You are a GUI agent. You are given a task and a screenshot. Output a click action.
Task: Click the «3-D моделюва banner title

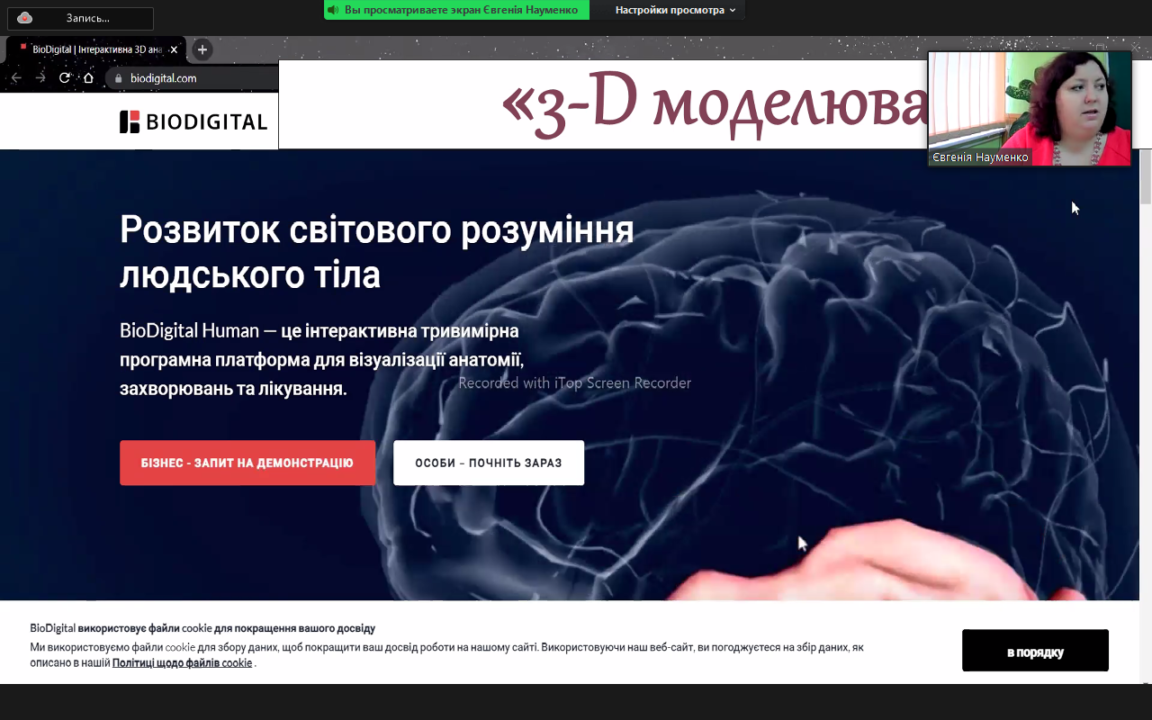(x=715, y=106)
